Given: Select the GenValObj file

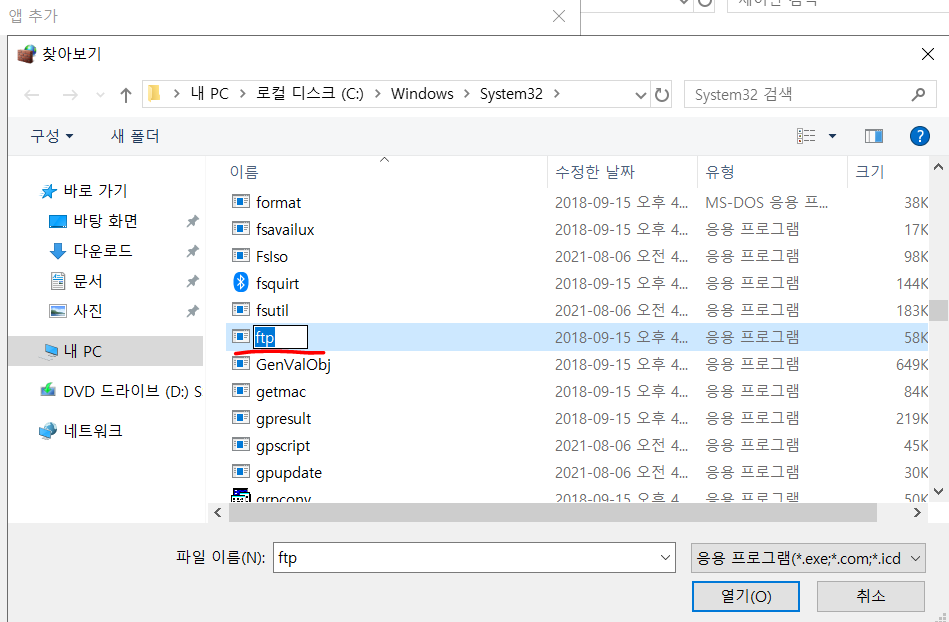Looking at the screenshot, I should 293,364.
